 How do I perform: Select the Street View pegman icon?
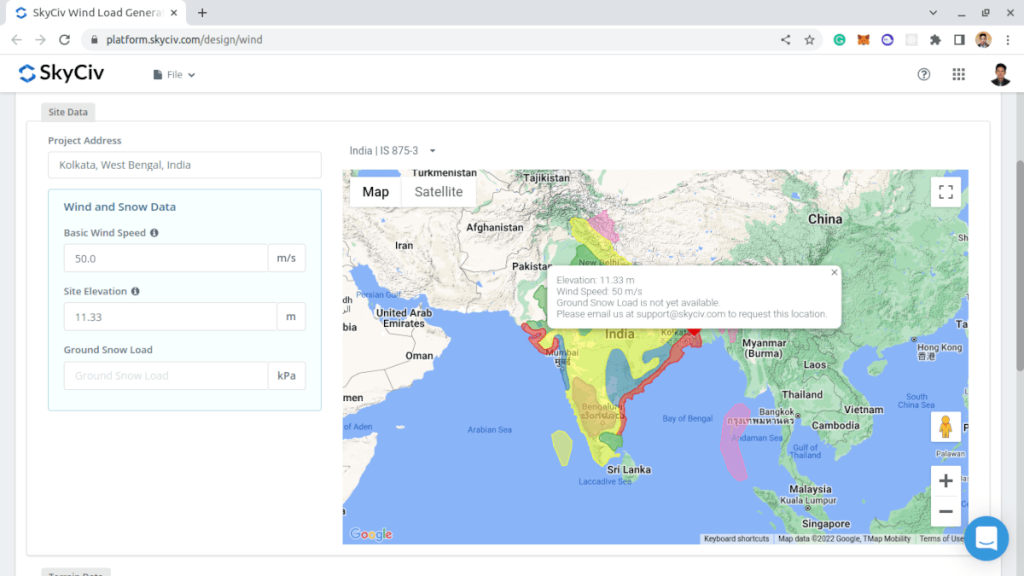pyautogui.click(x=945, y=427)
